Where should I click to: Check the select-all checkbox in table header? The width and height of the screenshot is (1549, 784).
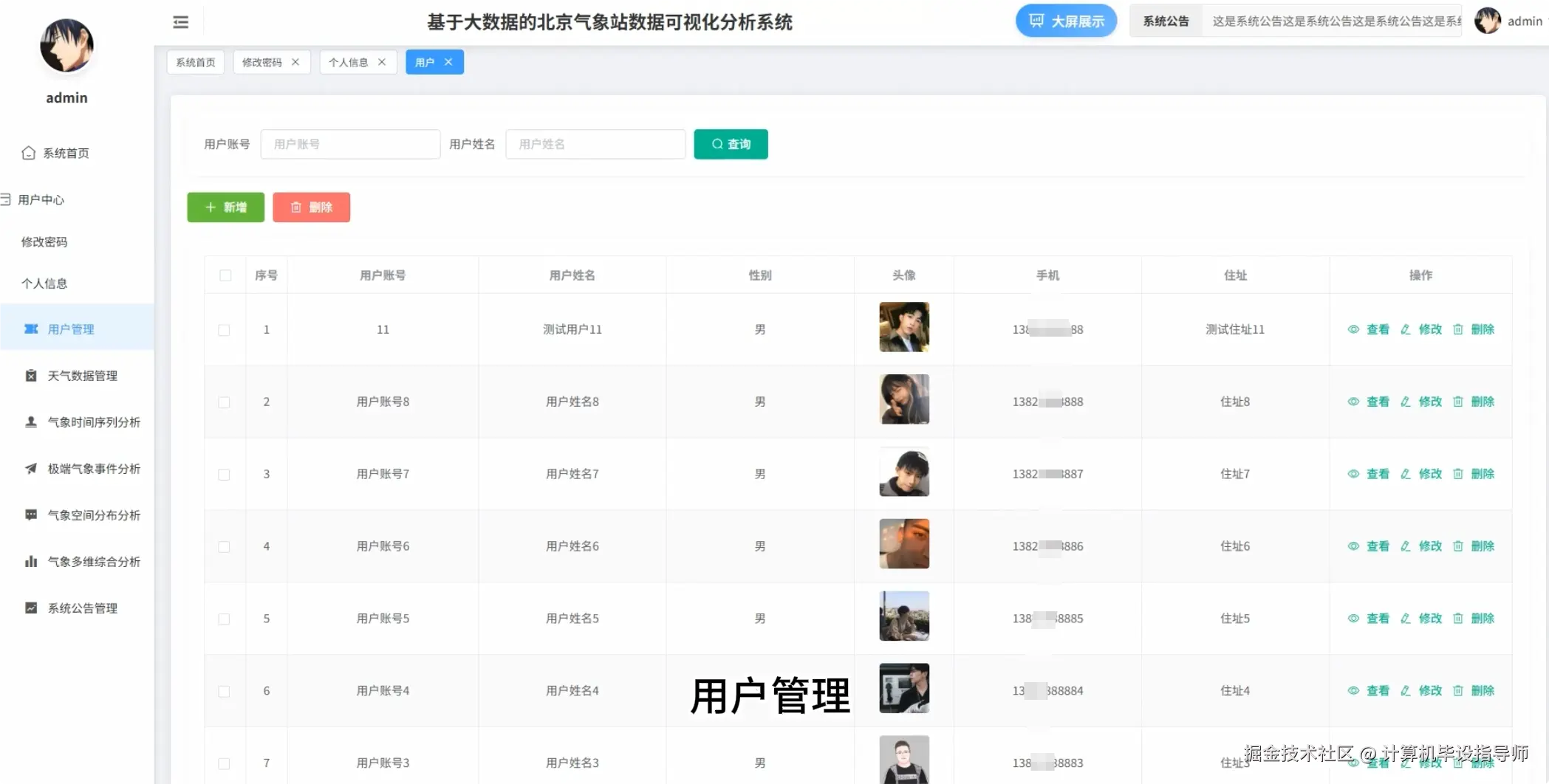click(x=225, y=275)
